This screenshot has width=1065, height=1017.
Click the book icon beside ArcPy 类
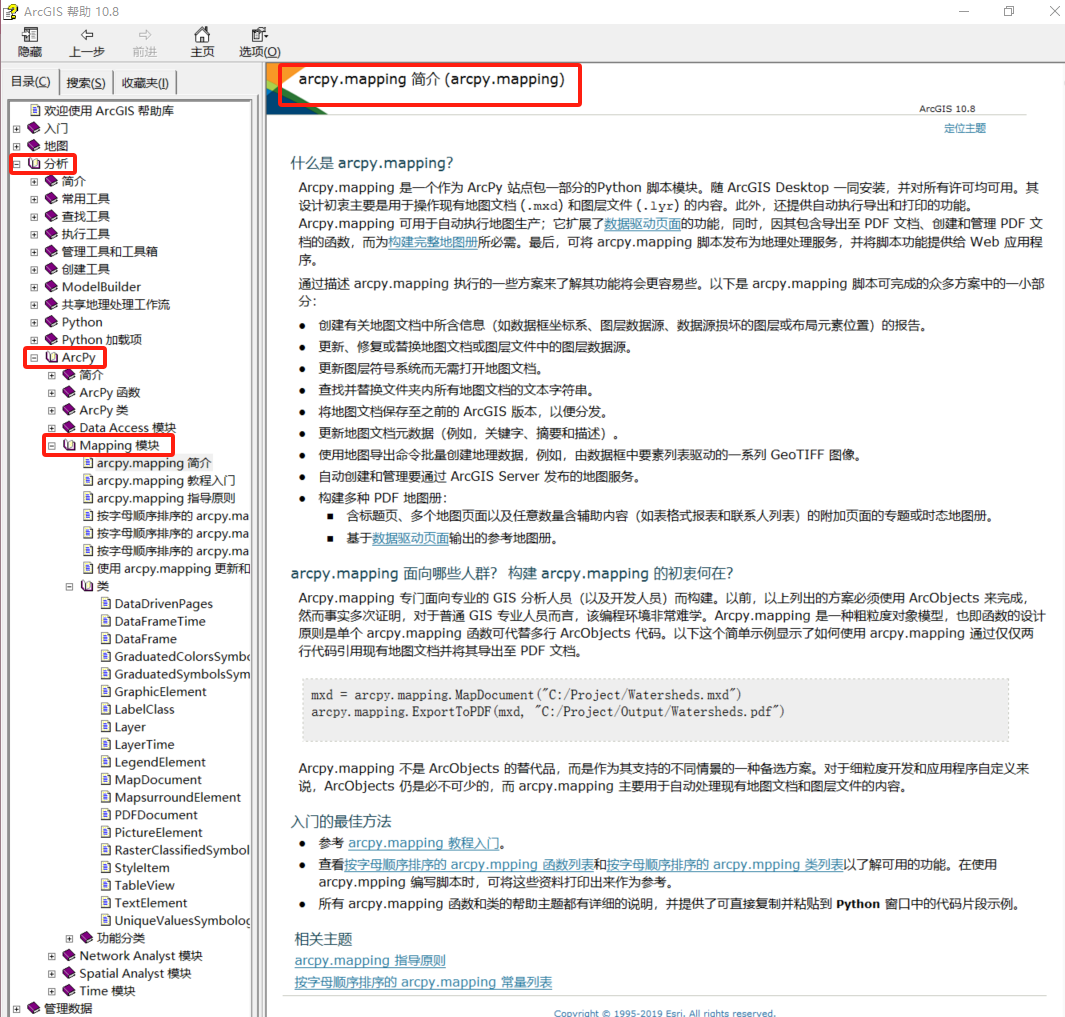point(69,410)
